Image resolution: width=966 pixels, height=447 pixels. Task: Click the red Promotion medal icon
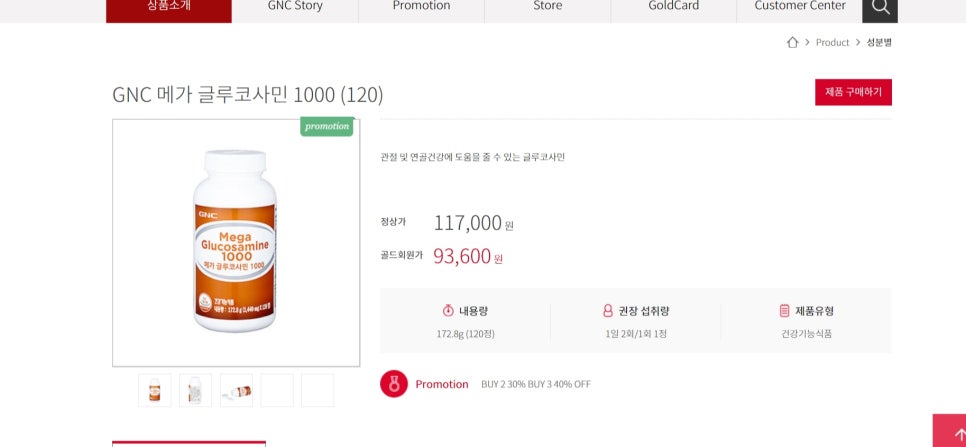pyautogui.click(x=394, y=384)
